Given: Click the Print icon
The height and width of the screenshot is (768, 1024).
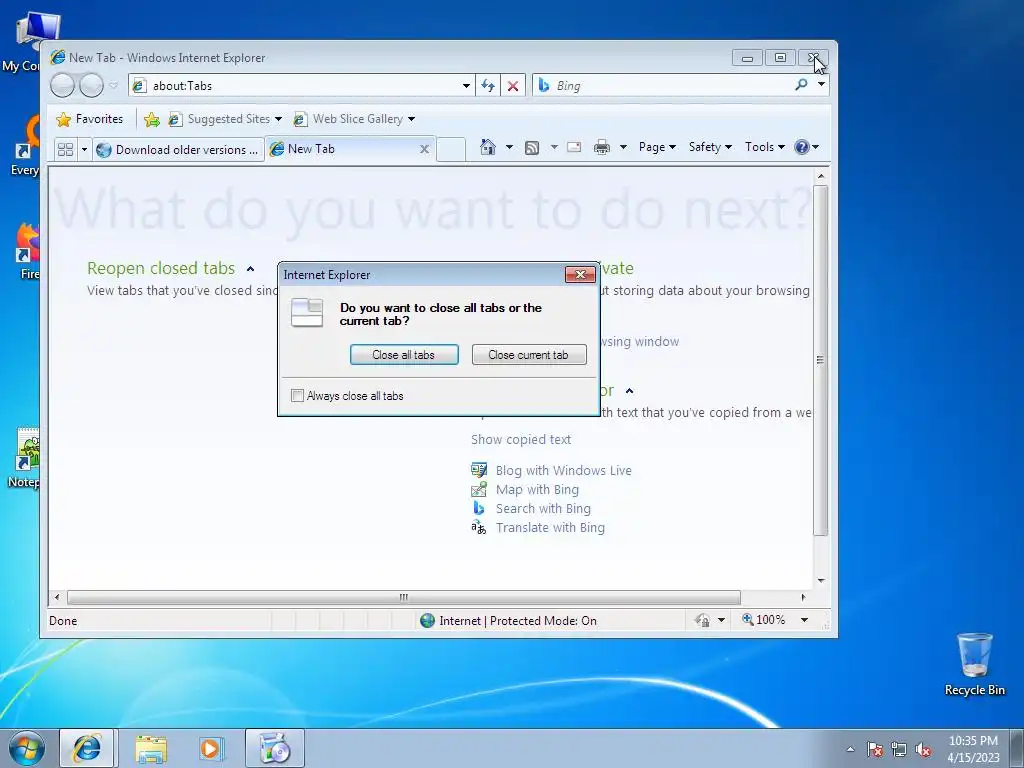Looking at the screenshot, I should (x=602, y=148).
